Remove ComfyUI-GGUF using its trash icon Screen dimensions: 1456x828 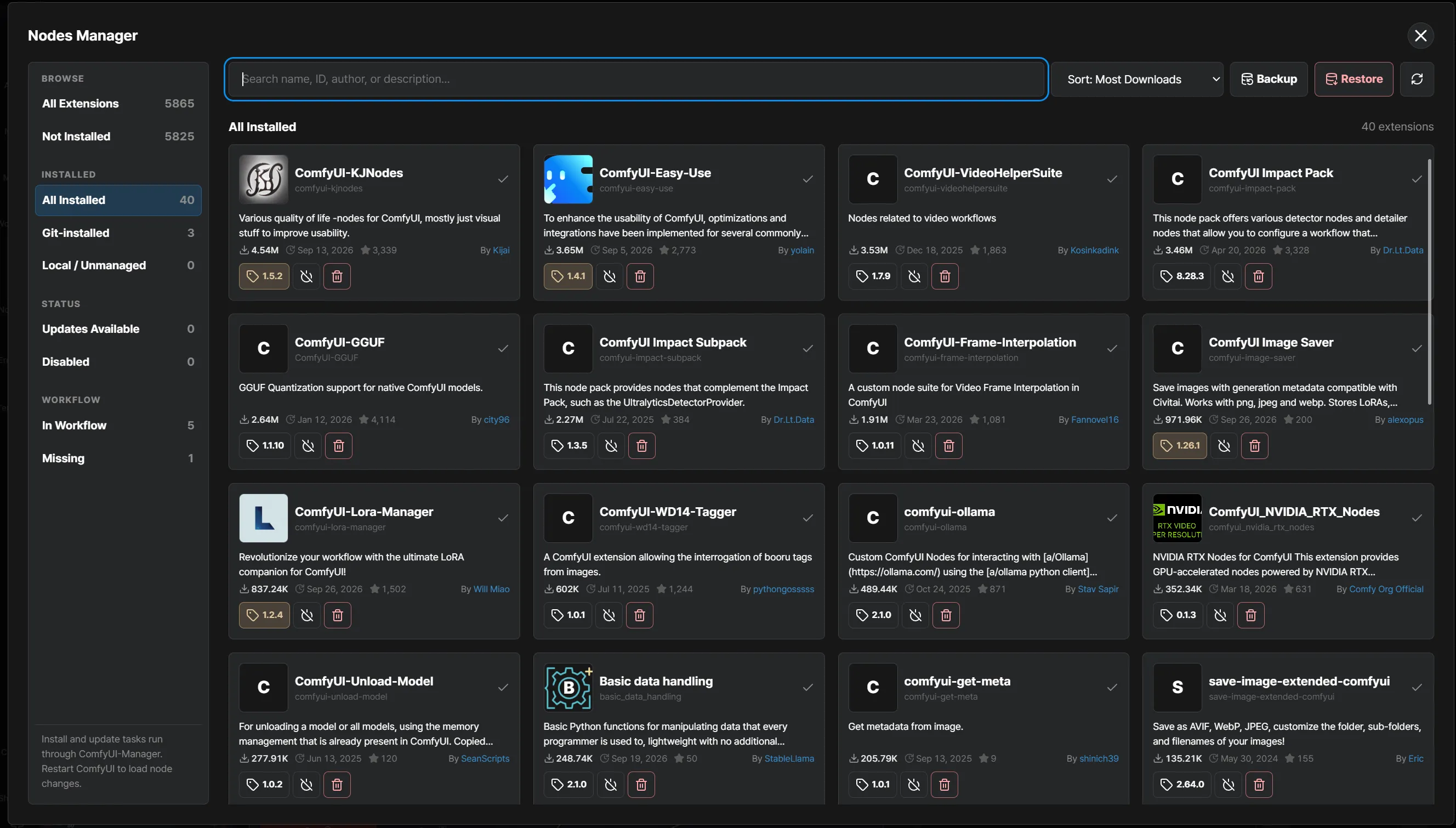click(x=338, y=446)
